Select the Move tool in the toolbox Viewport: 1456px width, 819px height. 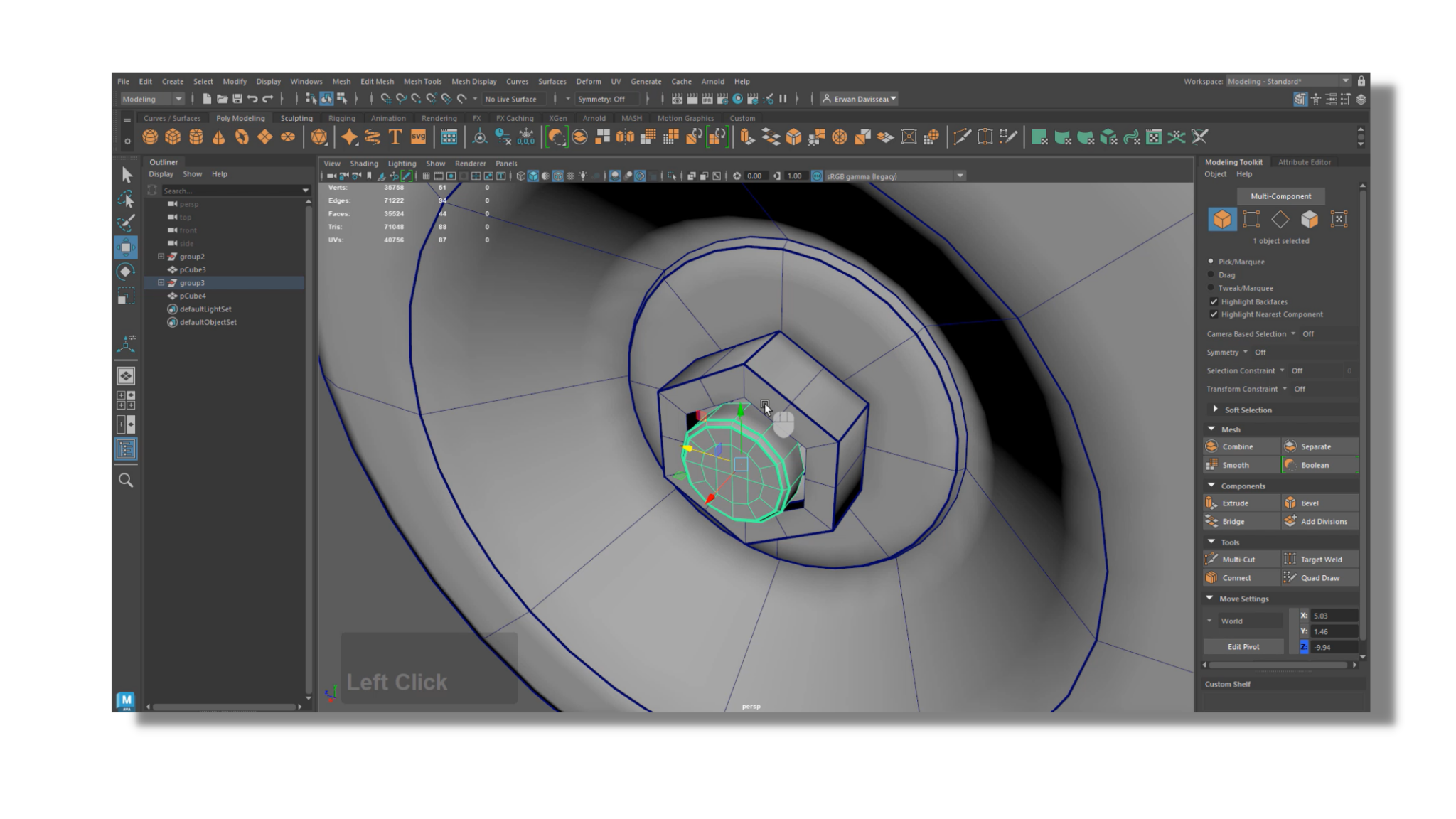pos(126,247)
